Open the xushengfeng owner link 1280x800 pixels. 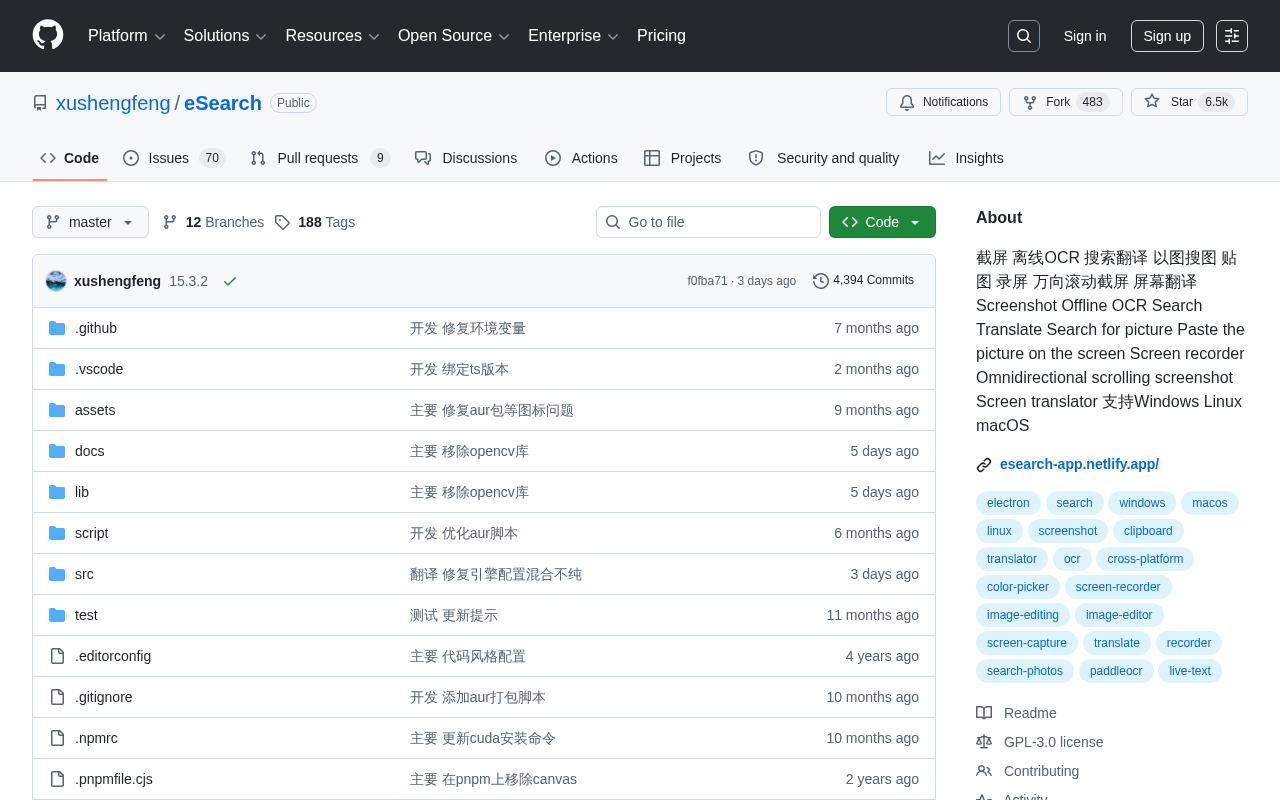[x=113, y=103]
